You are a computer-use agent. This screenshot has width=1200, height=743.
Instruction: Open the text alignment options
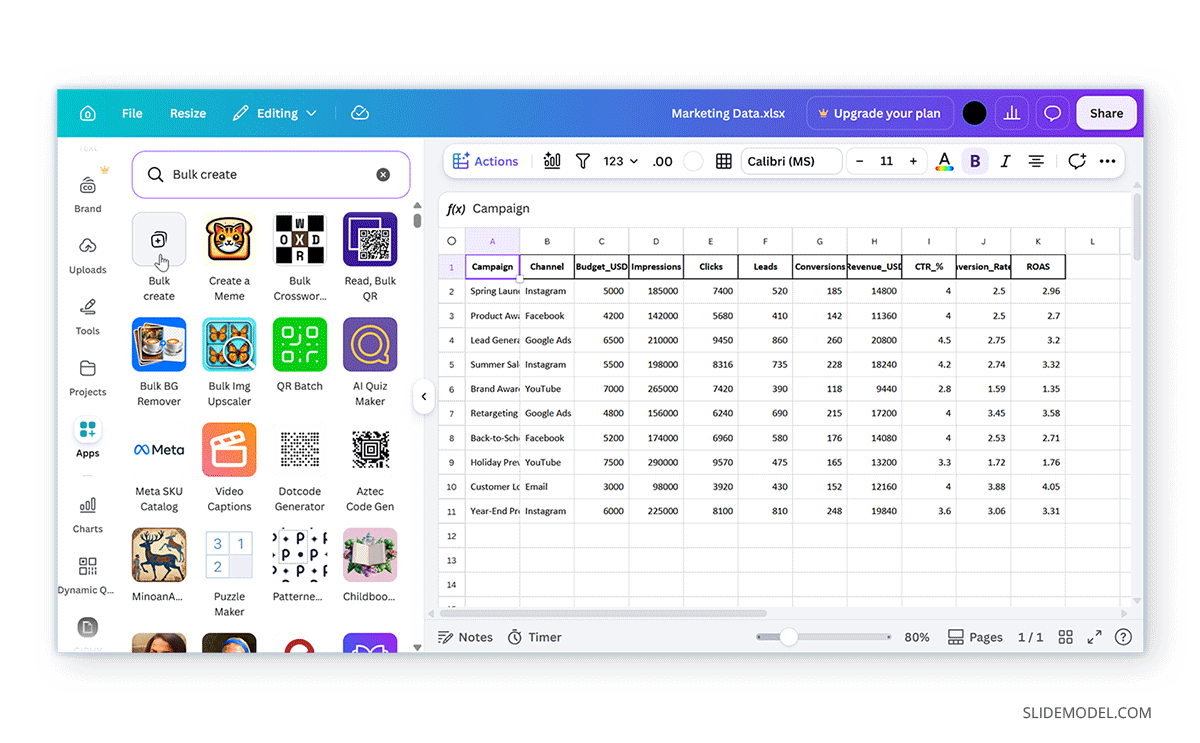pos(1037,161)
